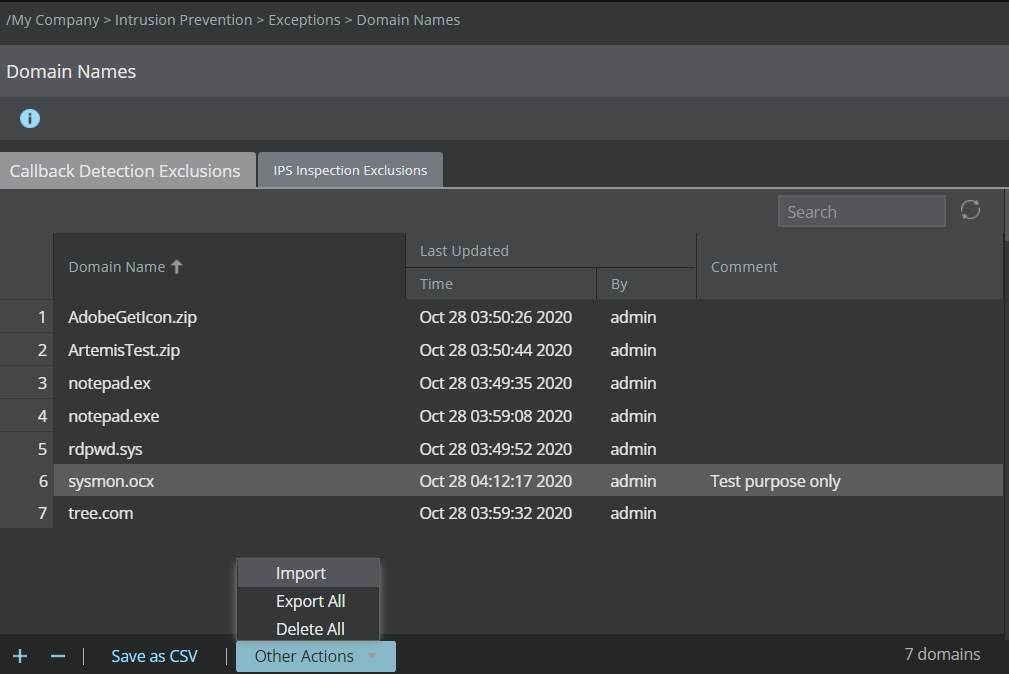The height and width of the screenshot is (674, 1009).
Task: Click row number 1 cell
Action: (27, 317)
